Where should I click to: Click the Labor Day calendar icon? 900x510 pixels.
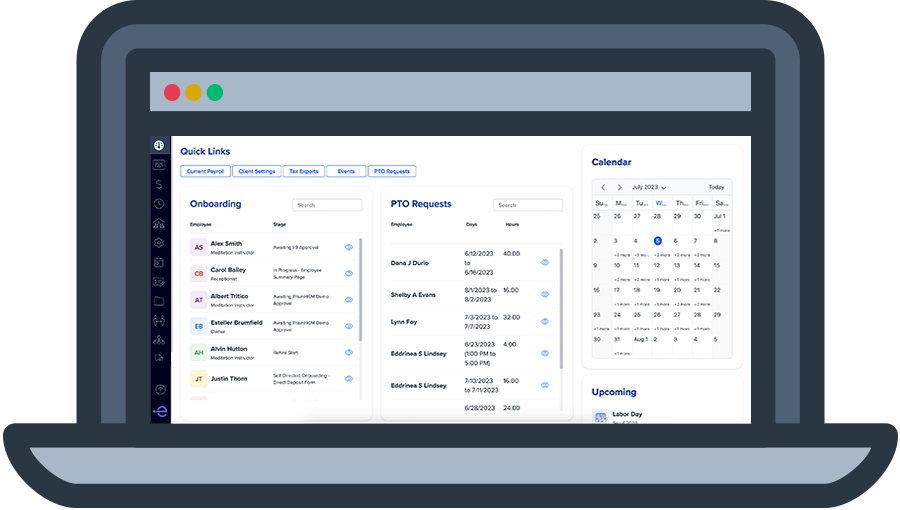pos(600,417)
